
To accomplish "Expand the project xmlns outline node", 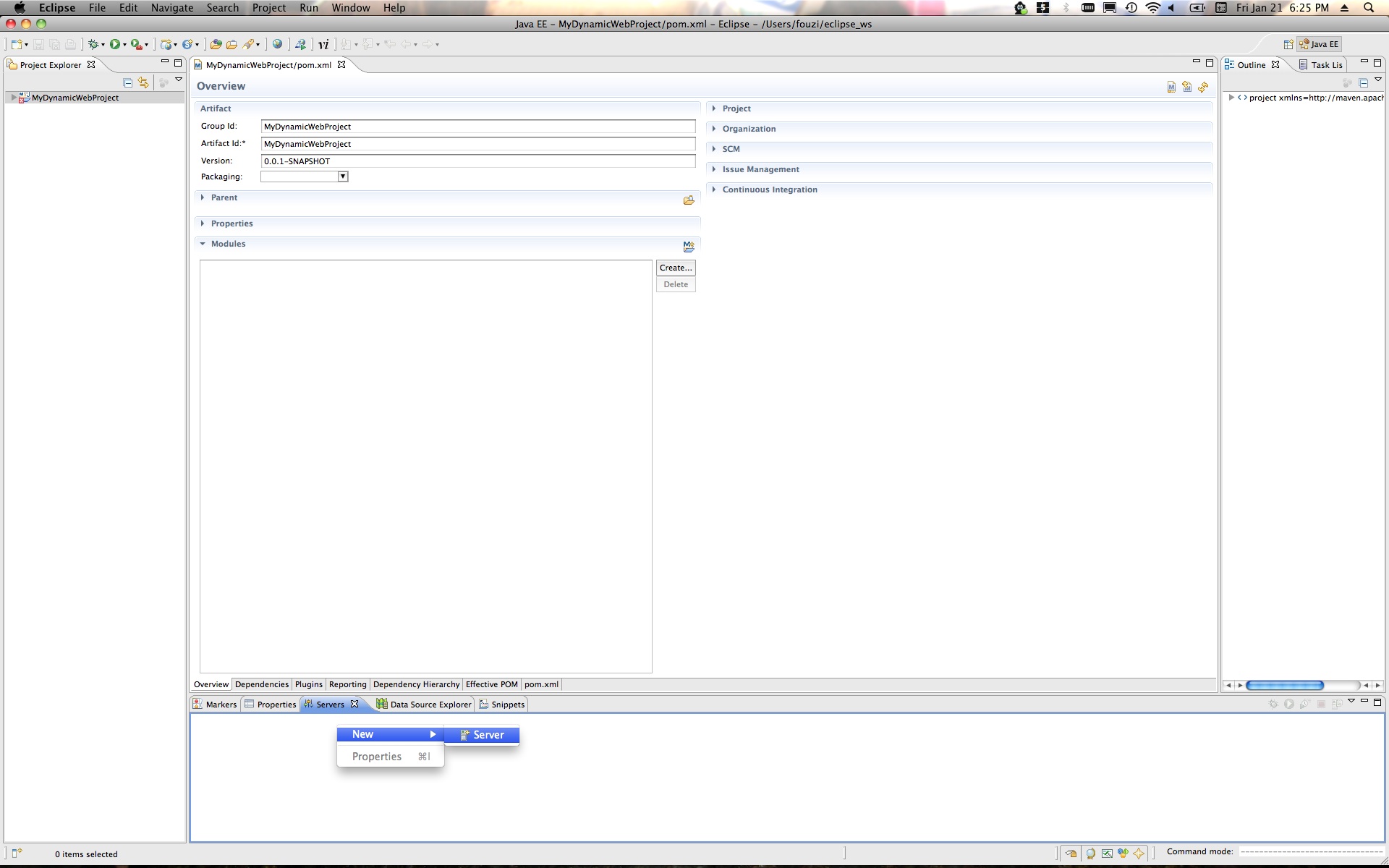I will (x=1231, y=97).
